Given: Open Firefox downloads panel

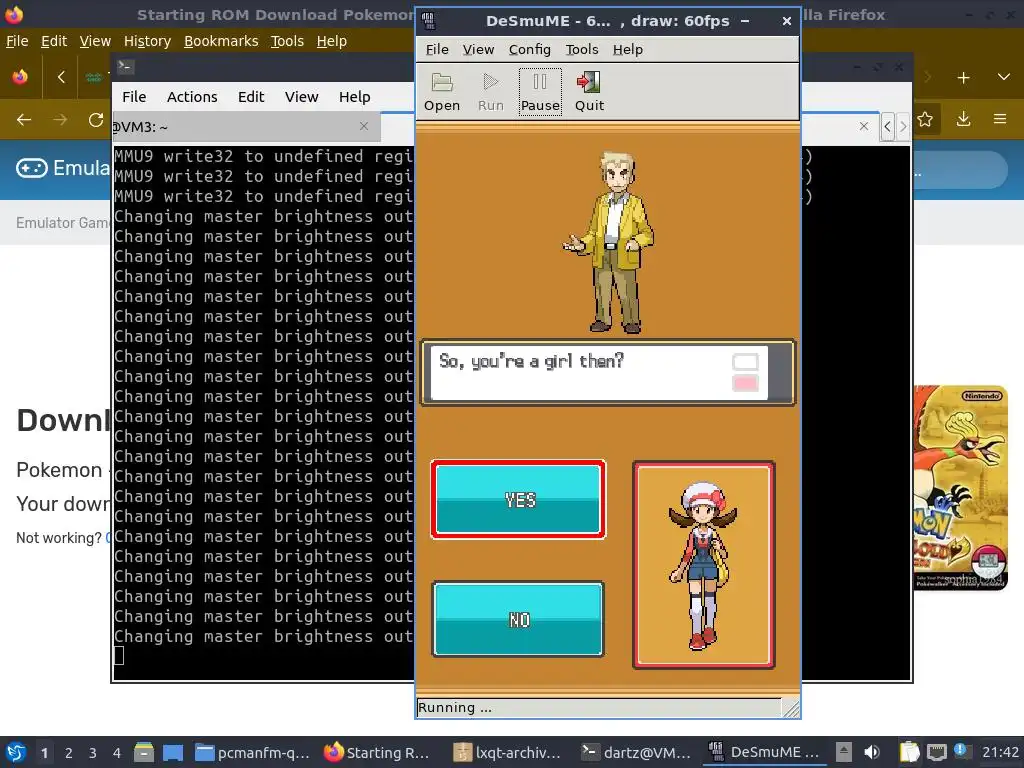Looking at the screenshot, I should click(963, 119).
